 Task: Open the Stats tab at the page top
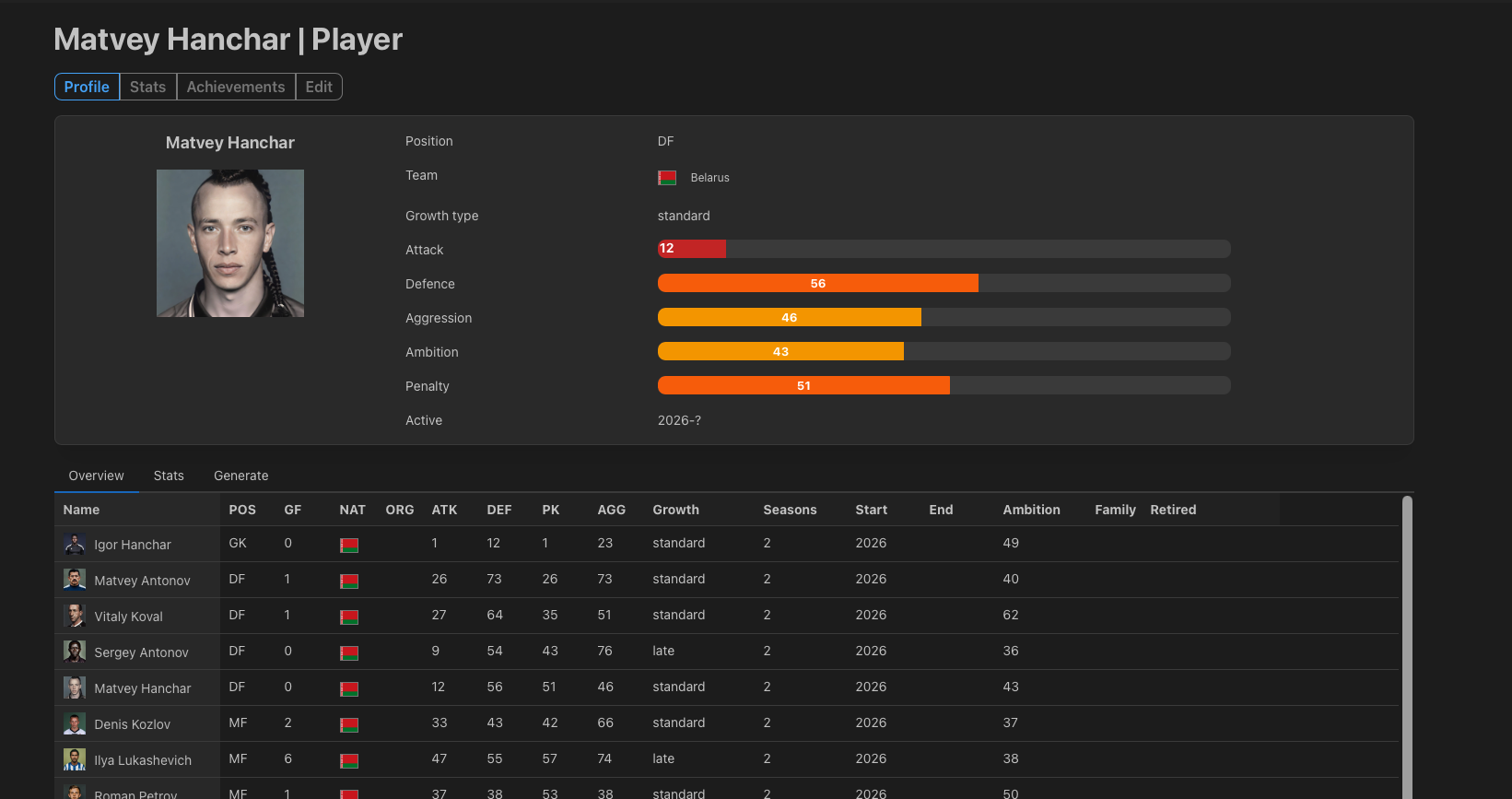[x=147, y=87]
